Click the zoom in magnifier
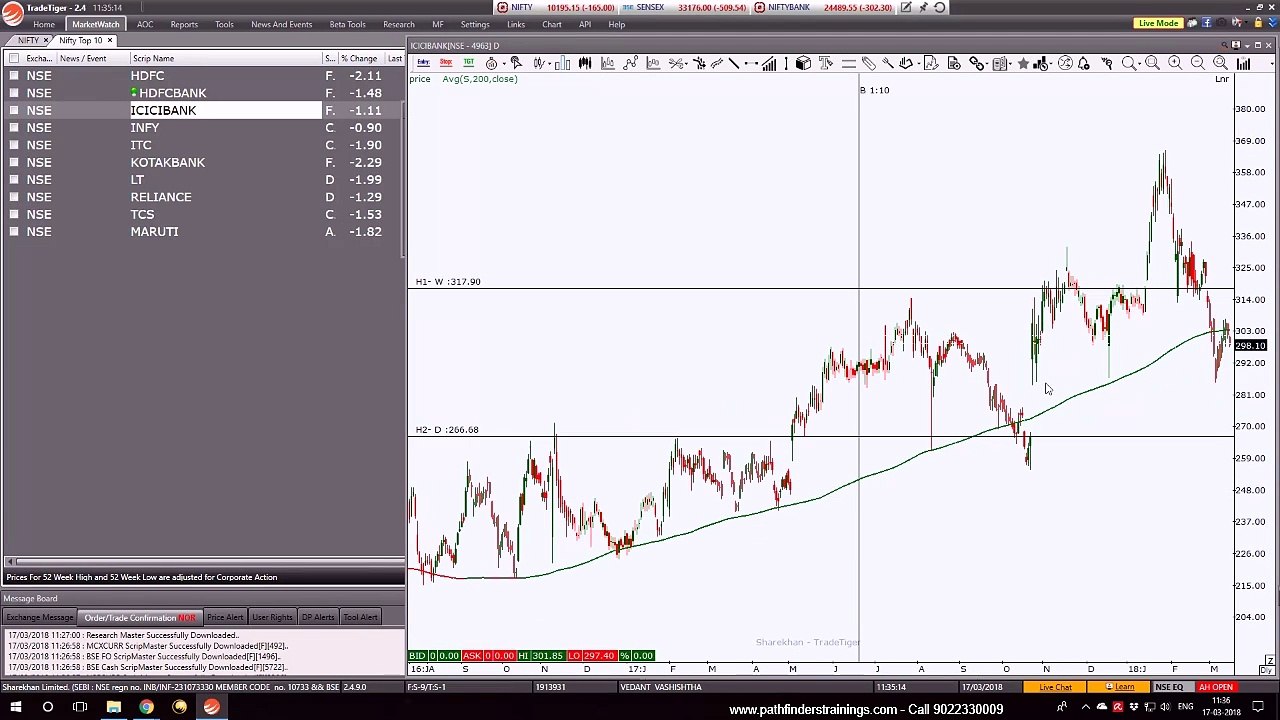Image resolution: width=1280 pixels, height=720 pixels. click(x=1175, y=64)
